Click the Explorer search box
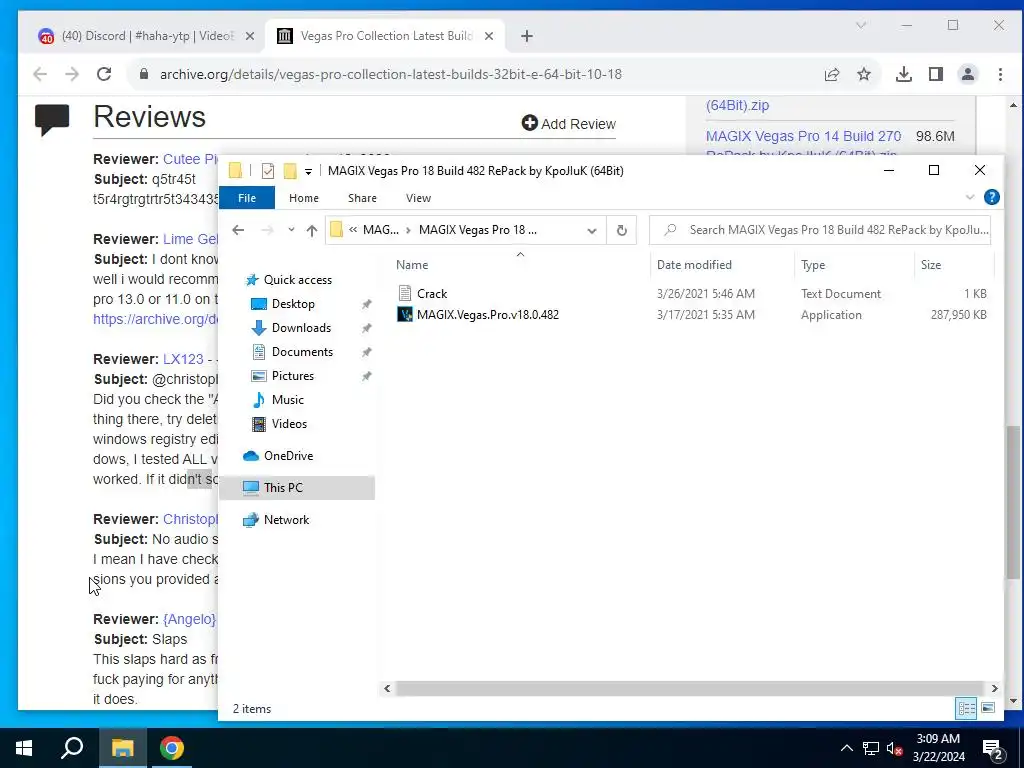This screenshot has width=1024, height=768. [x=820, y=230]
